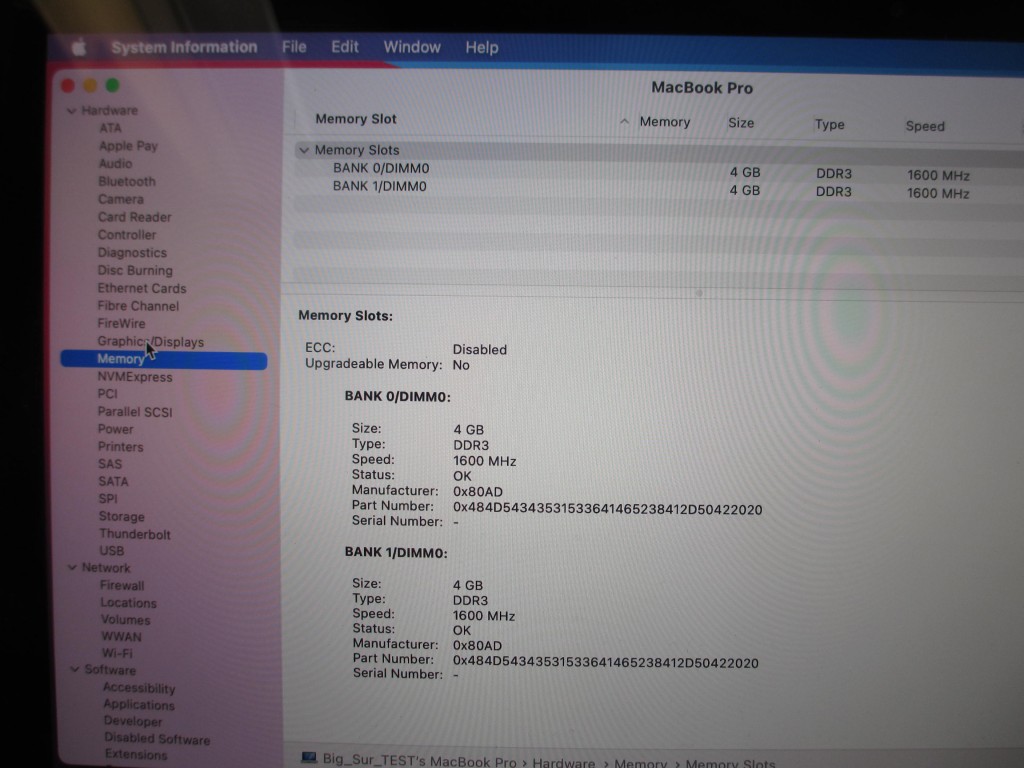Select Graphics/Displays in the sidebar
The height and width of the screenshot is (768, 1024).
[x=150, y=342]
